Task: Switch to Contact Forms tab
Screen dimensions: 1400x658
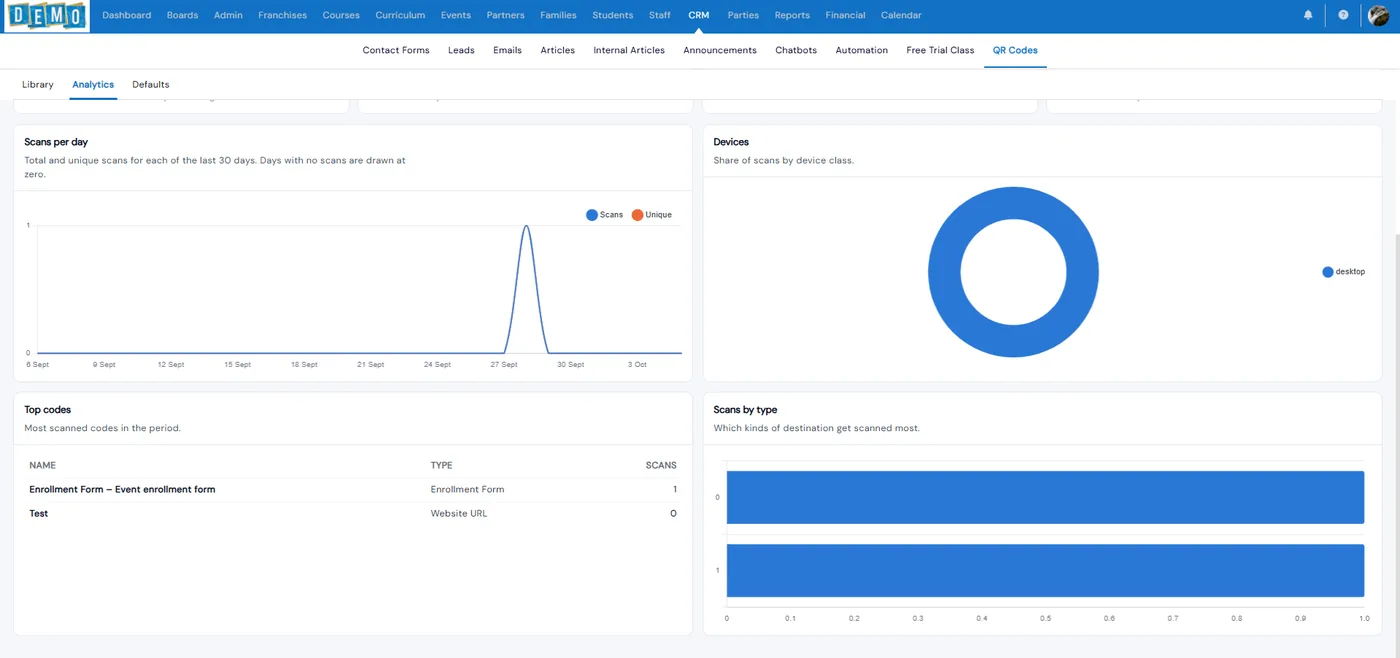Action: [396, 50]
